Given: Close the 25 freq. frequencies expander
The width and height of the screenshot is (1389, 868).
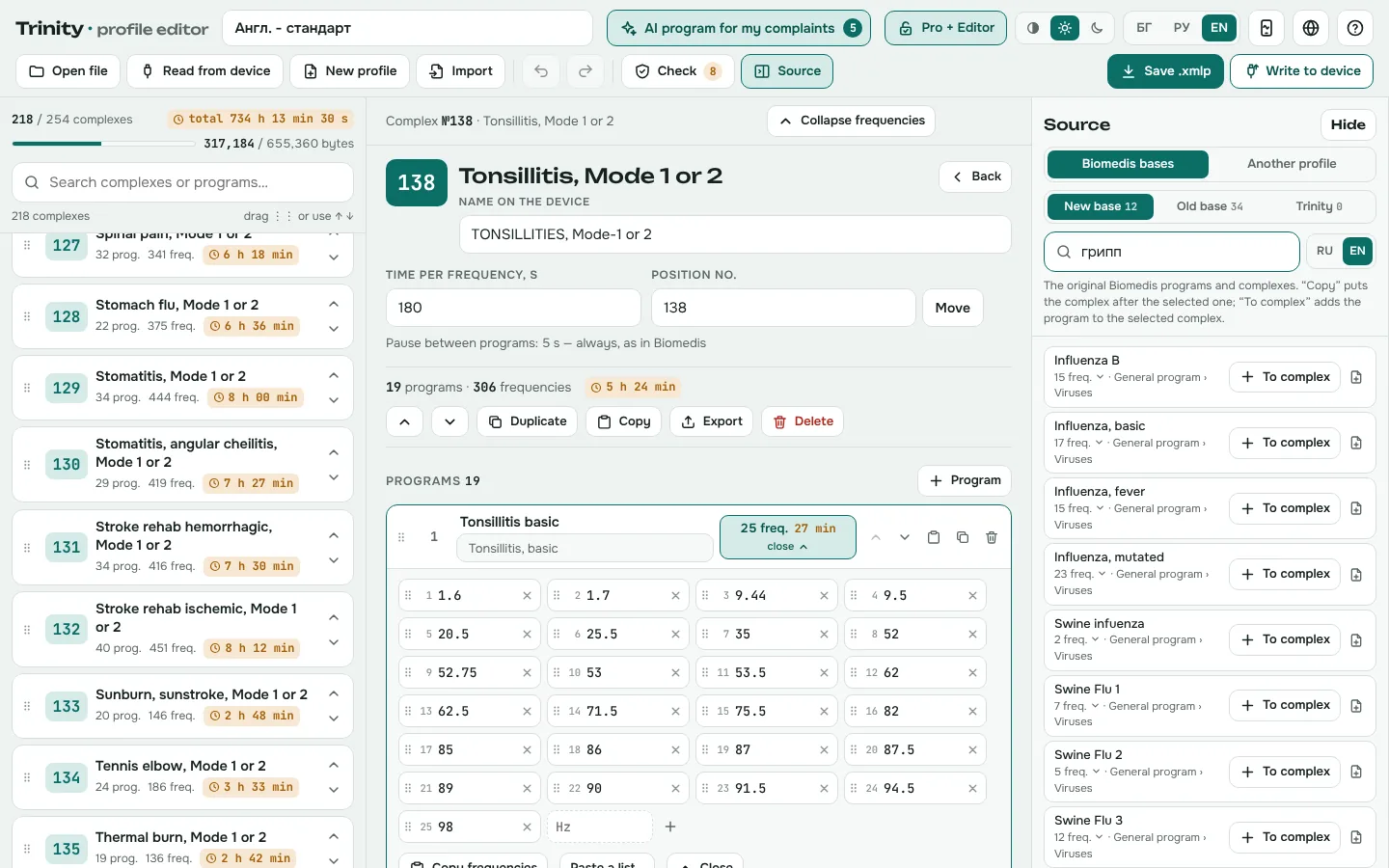Looking at the screenshot, I should pos(787,537).
